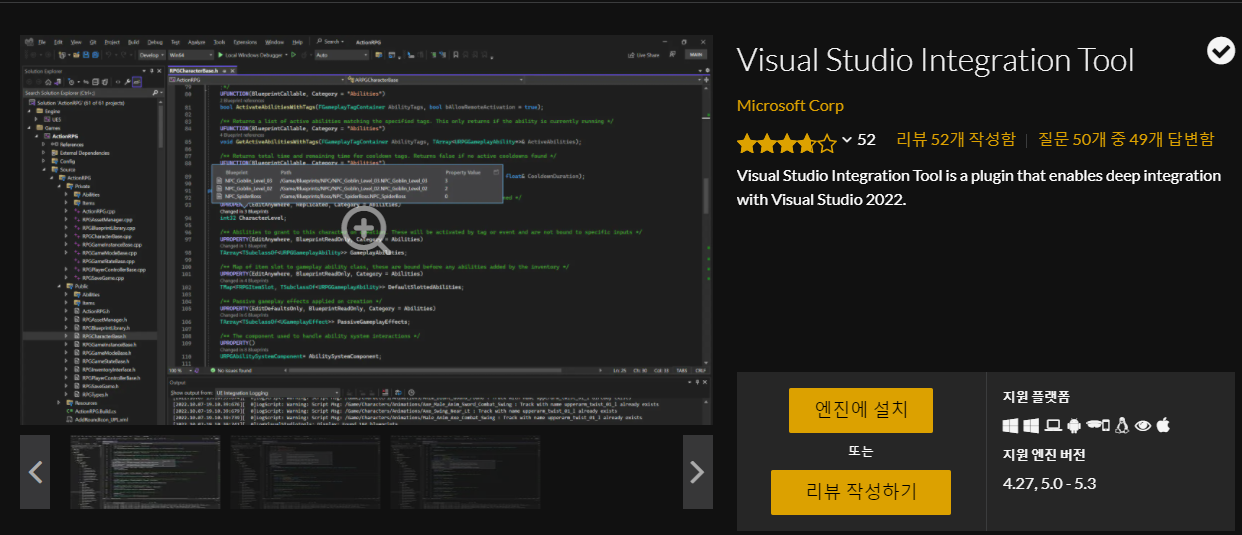Screen dimensions: 1242x535
Task: Click the smartphone iOS platform icon
Action: tap(1106, 427)
